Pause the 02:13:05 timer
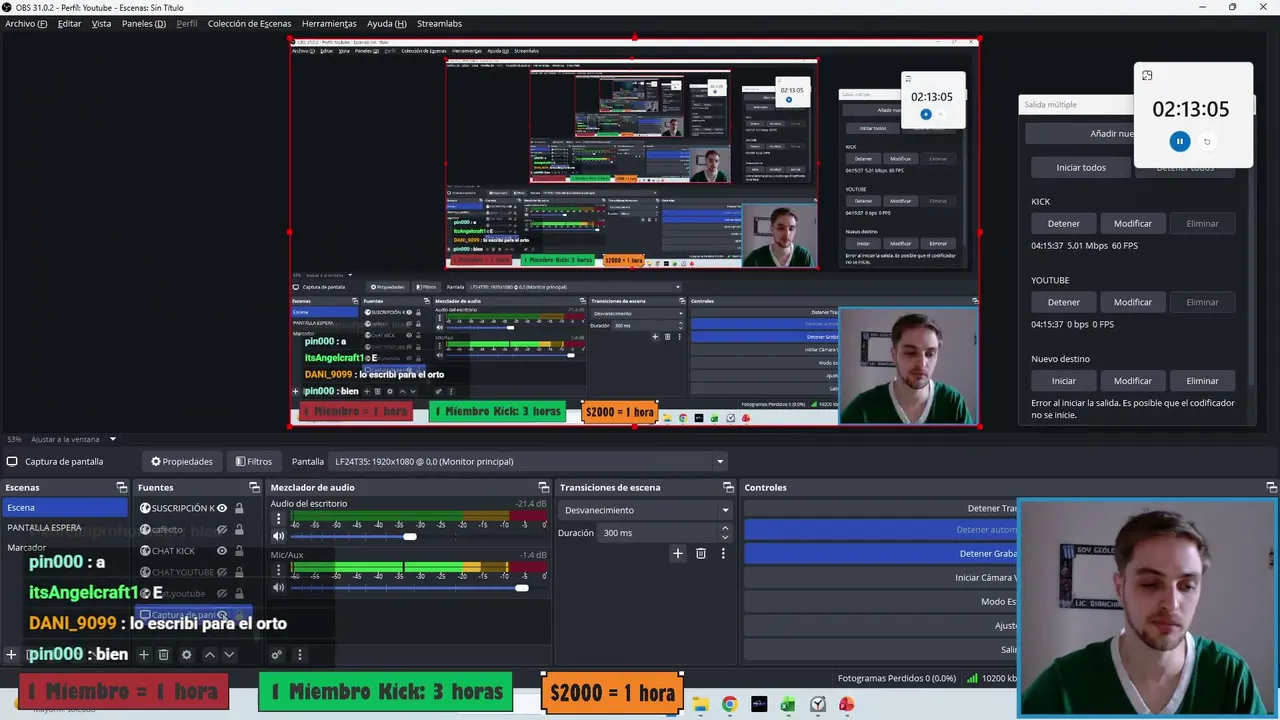Image resolution: width=1280 pixels, height=720 pixels. point(1180,142)
